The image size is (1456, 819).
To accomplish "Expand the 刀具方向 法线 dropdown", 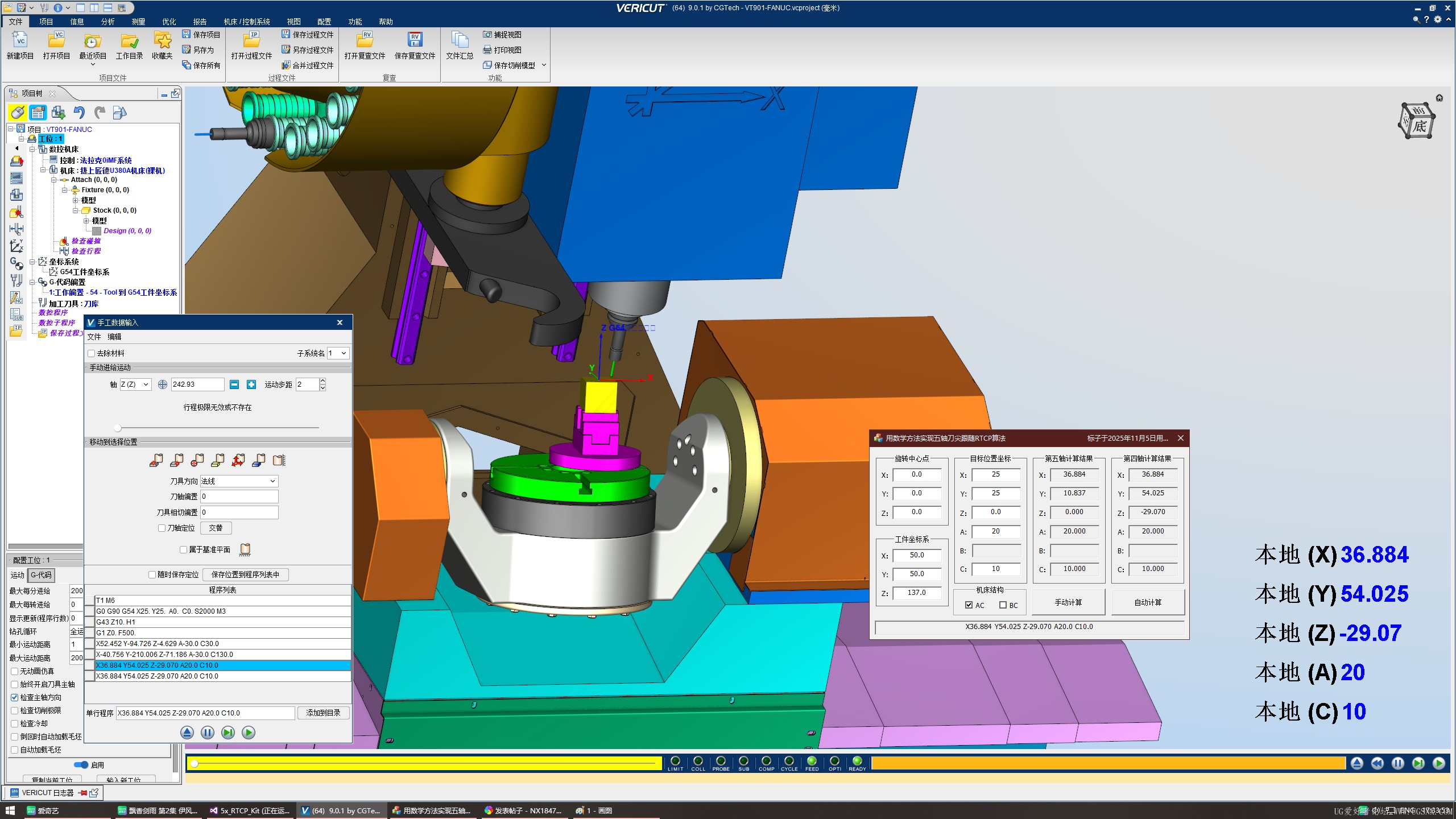I will coord(239,481).
